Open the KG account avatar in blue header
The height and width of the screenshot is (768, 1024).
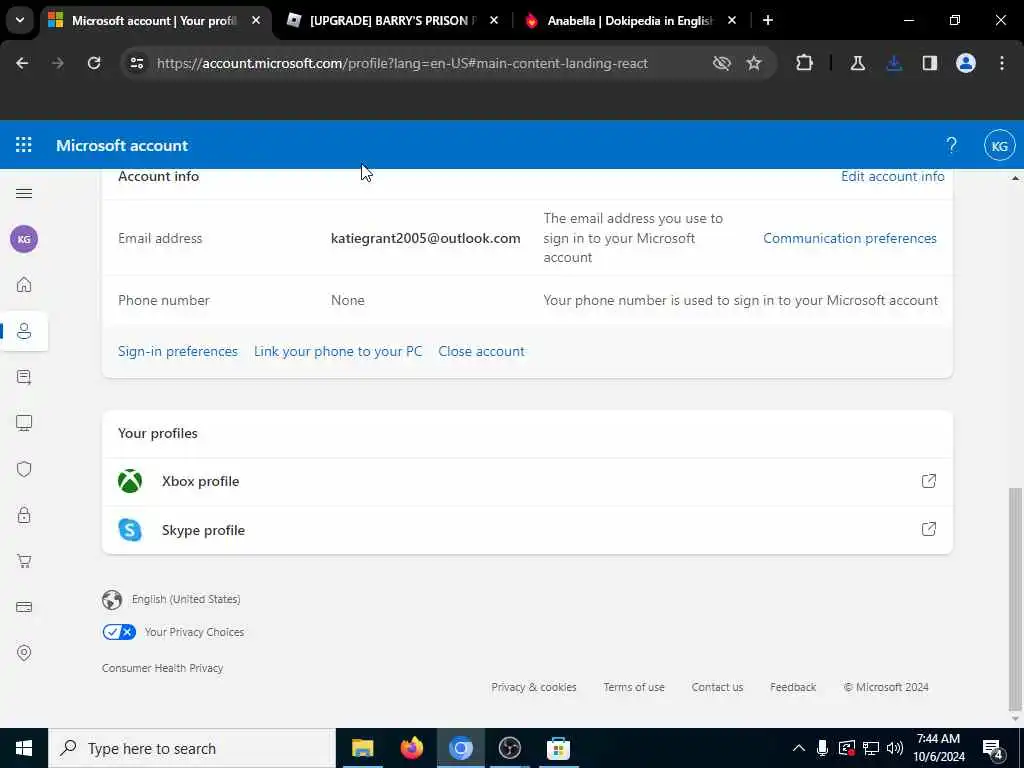(999, 146)
